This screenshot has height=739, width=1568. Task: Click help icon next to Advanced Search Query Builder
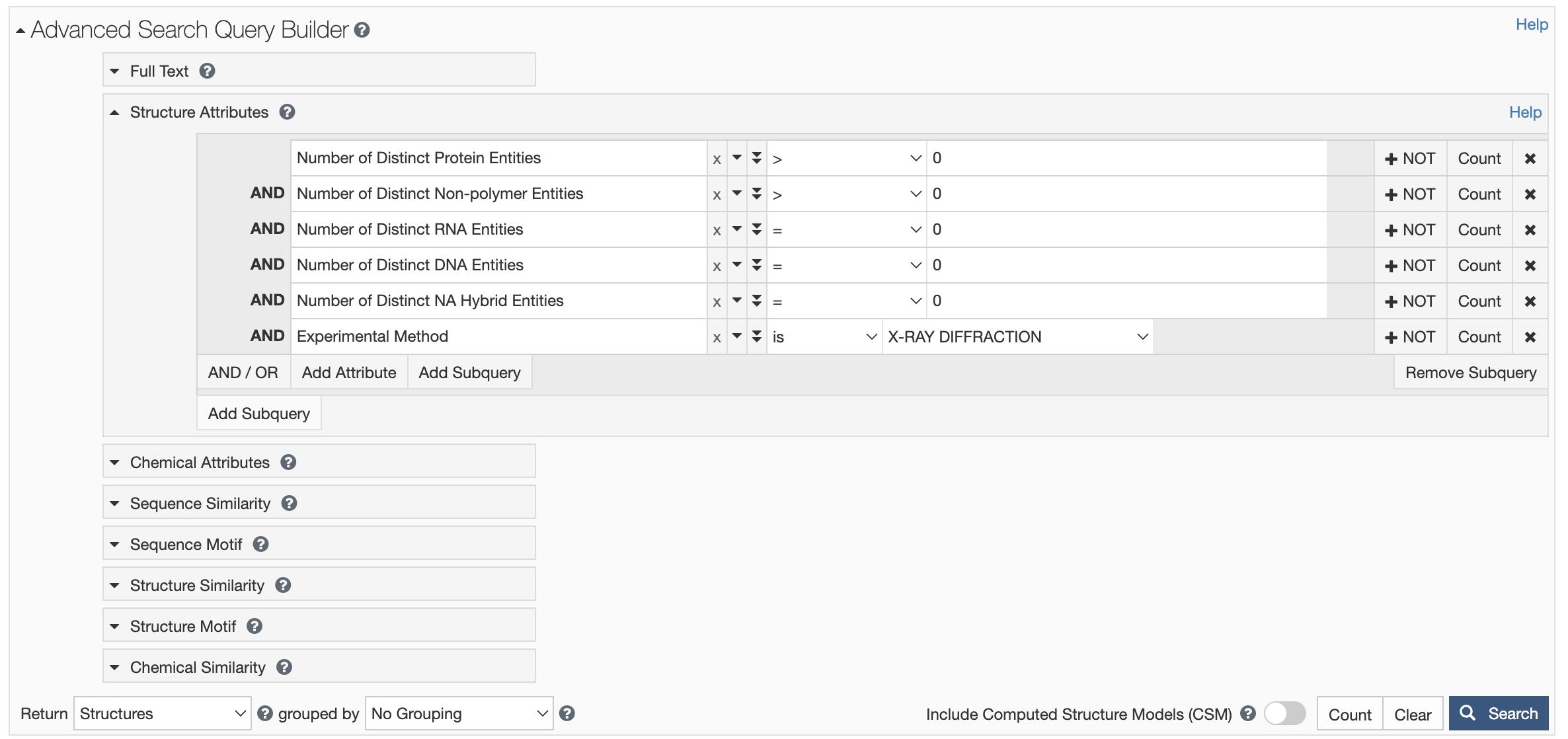[x=362, y=30]
